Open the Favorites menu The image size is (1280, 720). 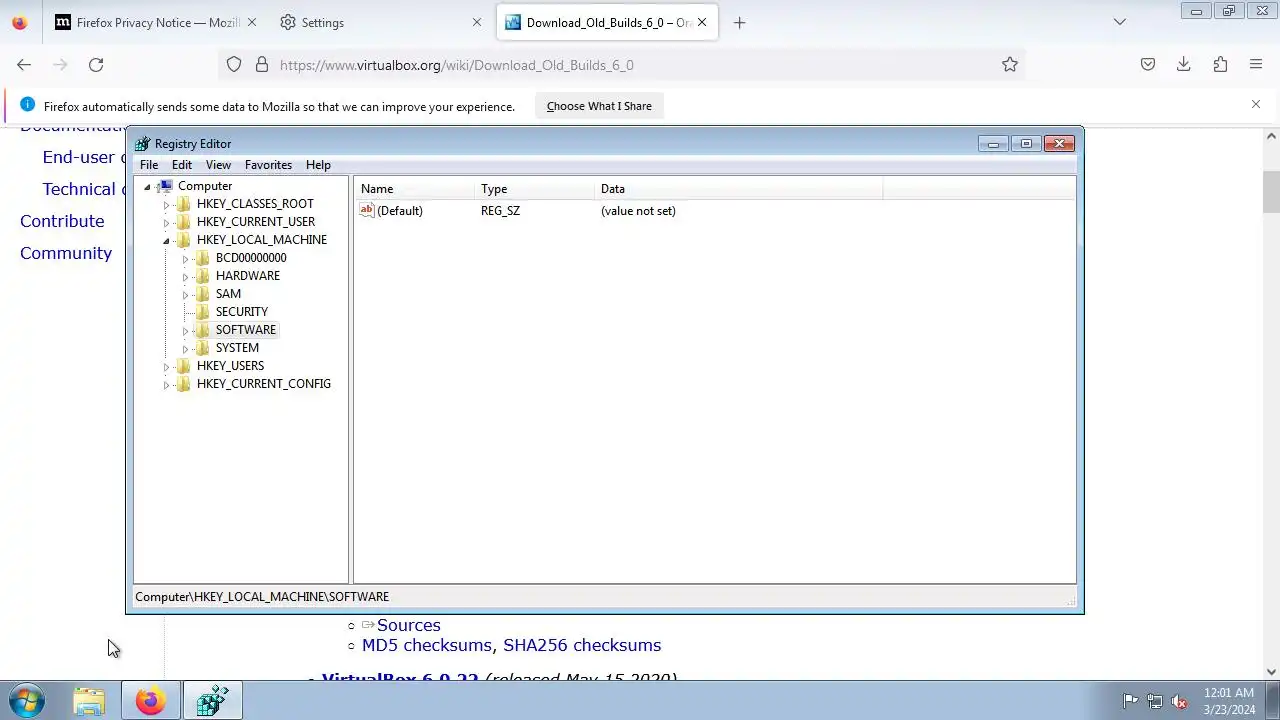(x=268, y=165)
